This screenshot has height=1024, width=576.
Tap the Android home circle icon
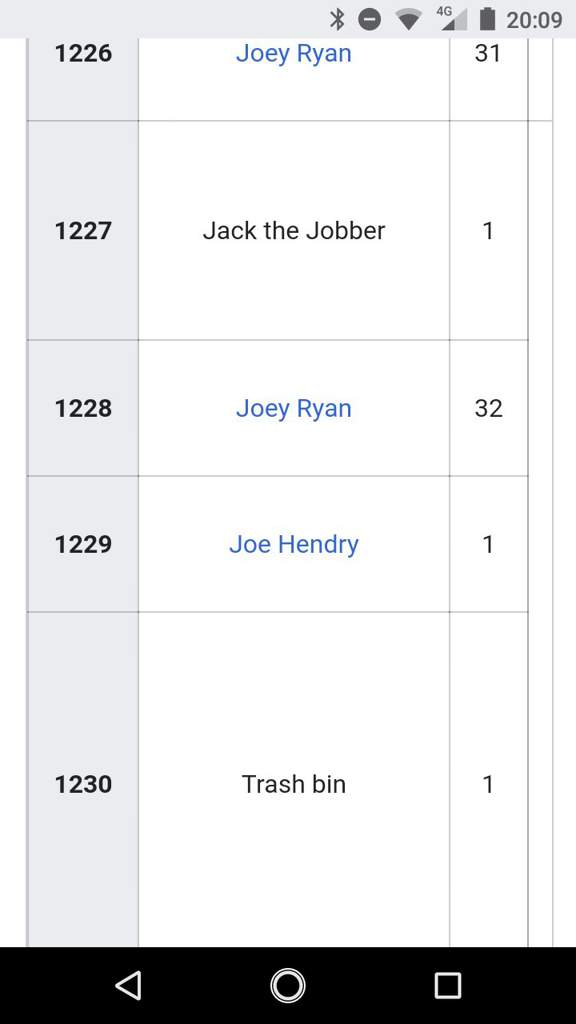288,985
